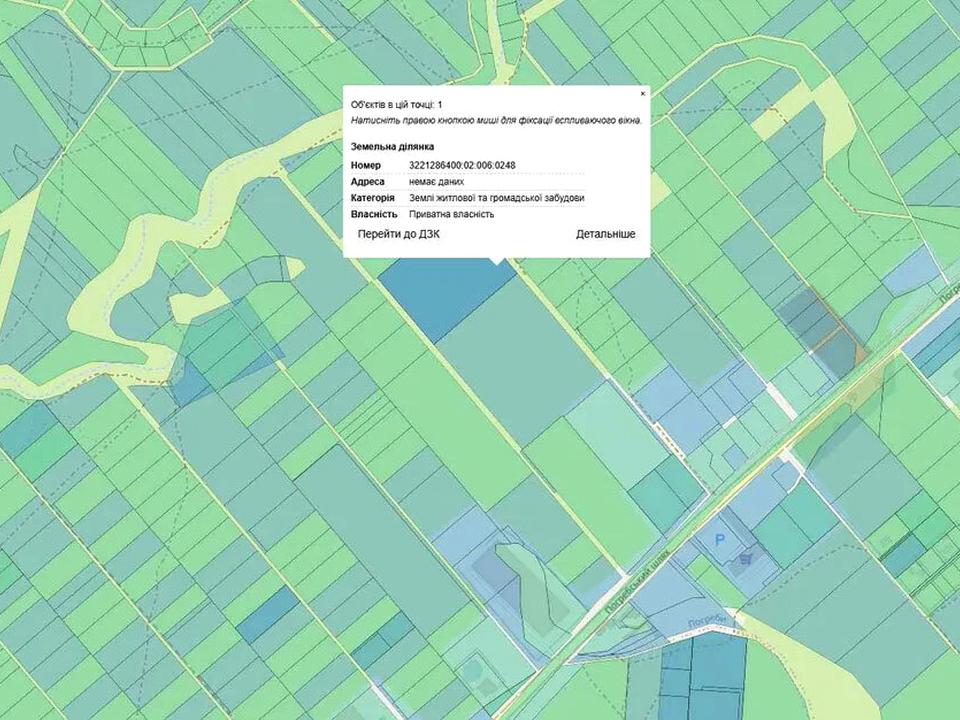Click the blue parking 'P' map icon
This screenshot has width=960, height=720.
coord(719,541)
